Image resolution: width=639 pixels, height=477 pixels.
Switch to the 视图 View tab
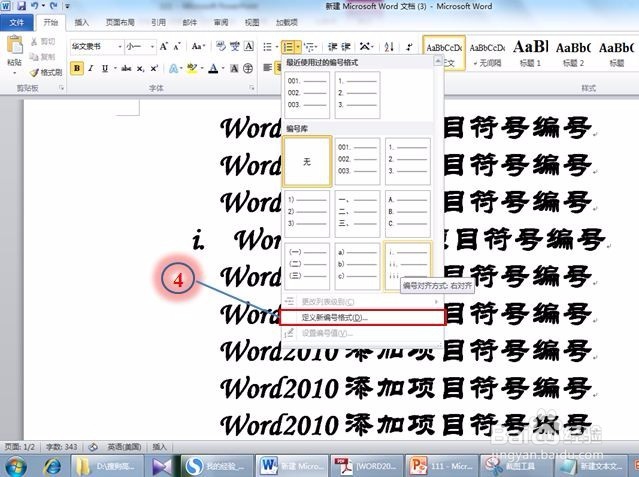[252, 22]
